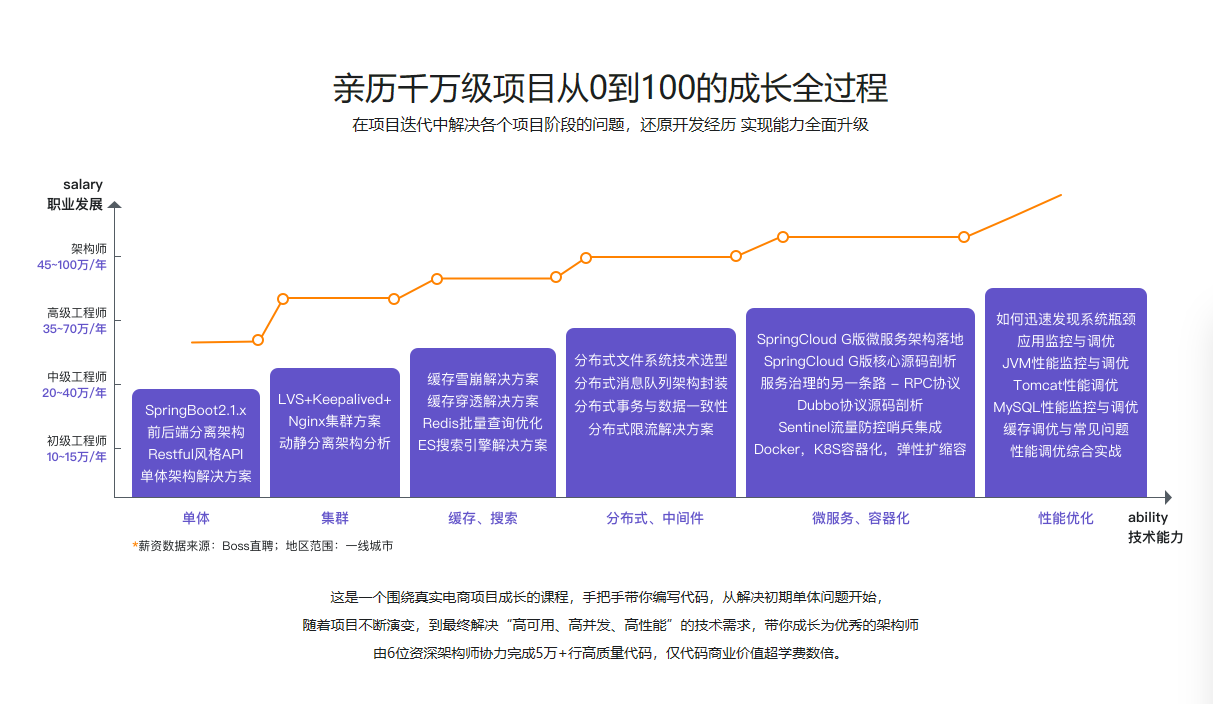The width and height of the screenshot is (1213, 704).
Task: Click the 架构师 salary level label
Action: [x=89, y=248]
